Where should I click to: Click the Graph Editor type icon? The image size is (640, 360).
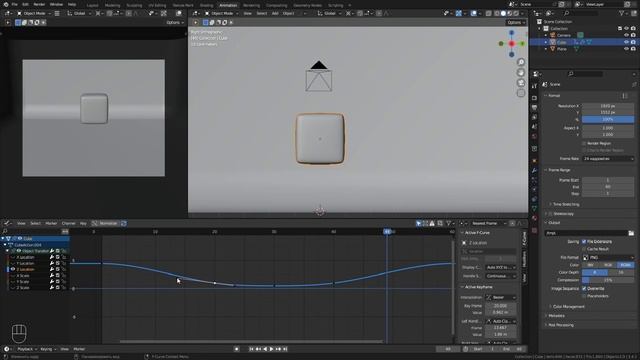click(7, 223)
